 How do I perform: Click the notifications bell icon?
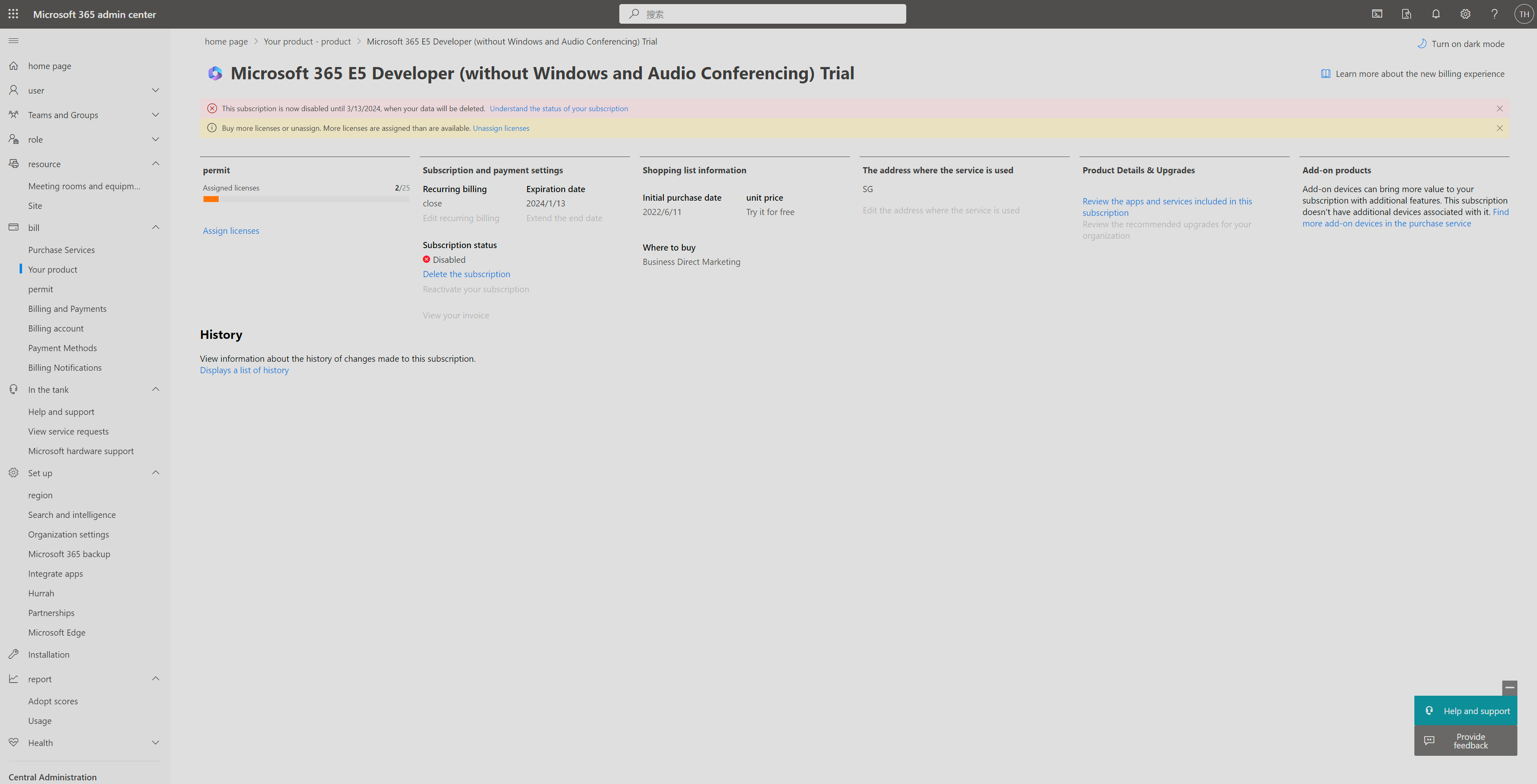pos(1436,14)
